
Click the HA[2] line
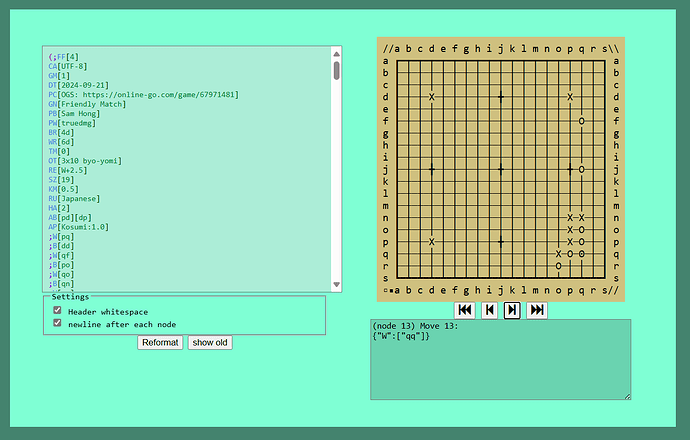coord(59,208)
